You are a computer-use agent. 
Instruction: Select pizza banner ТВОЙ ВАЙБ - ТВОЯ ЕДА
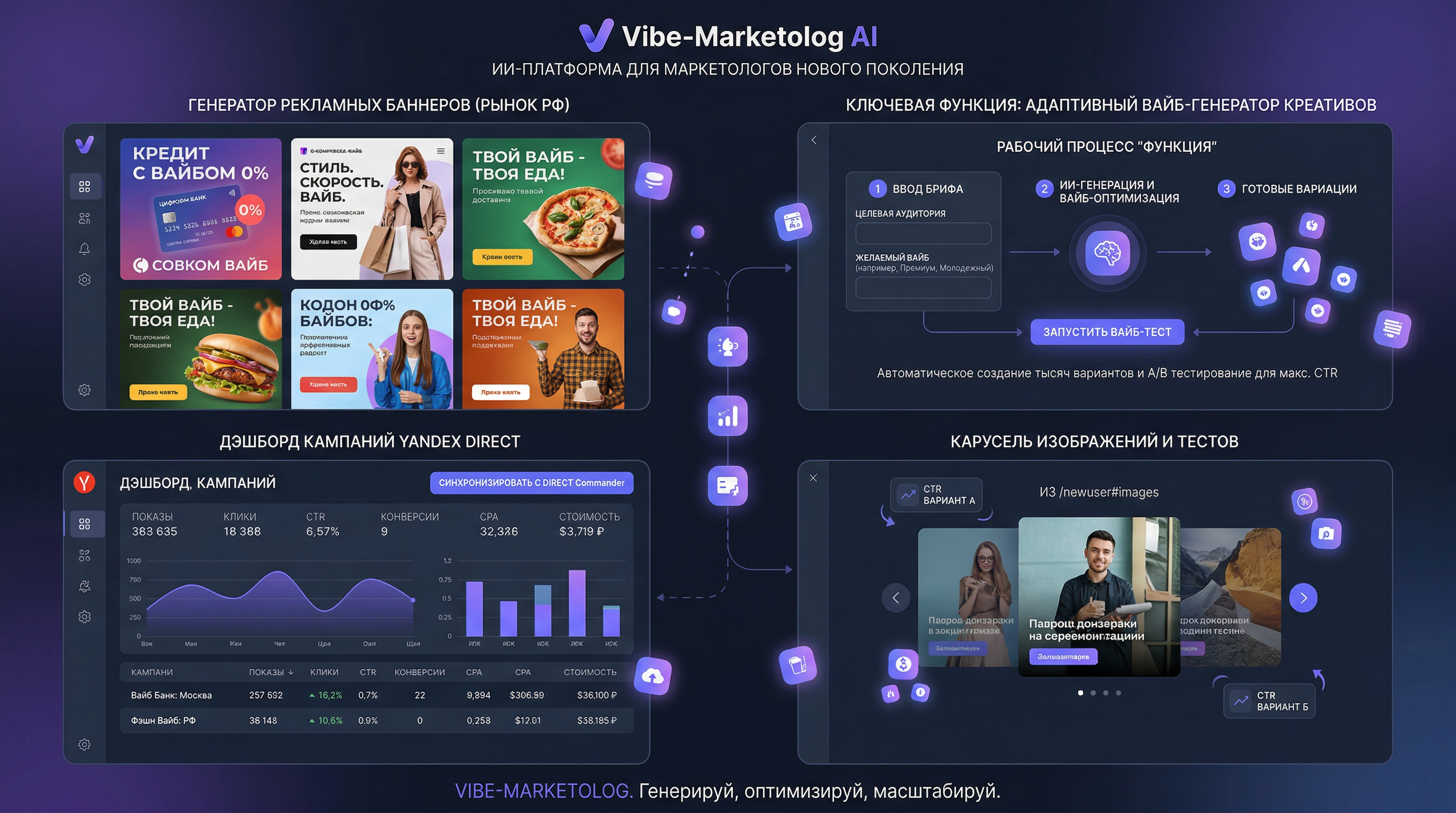point(543,209)
